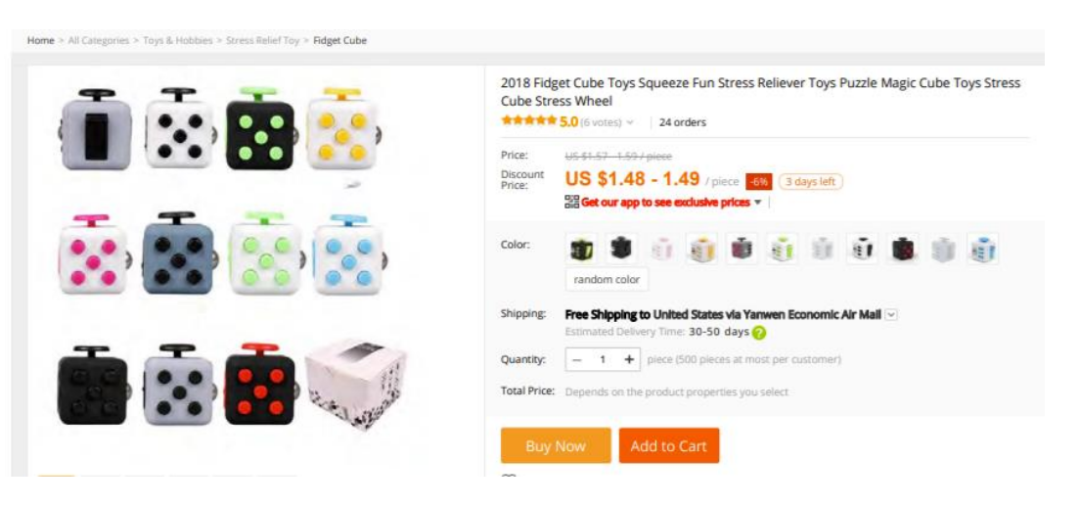Select the "random color" option
The image size is (1080, 507).
pos(607,280)
